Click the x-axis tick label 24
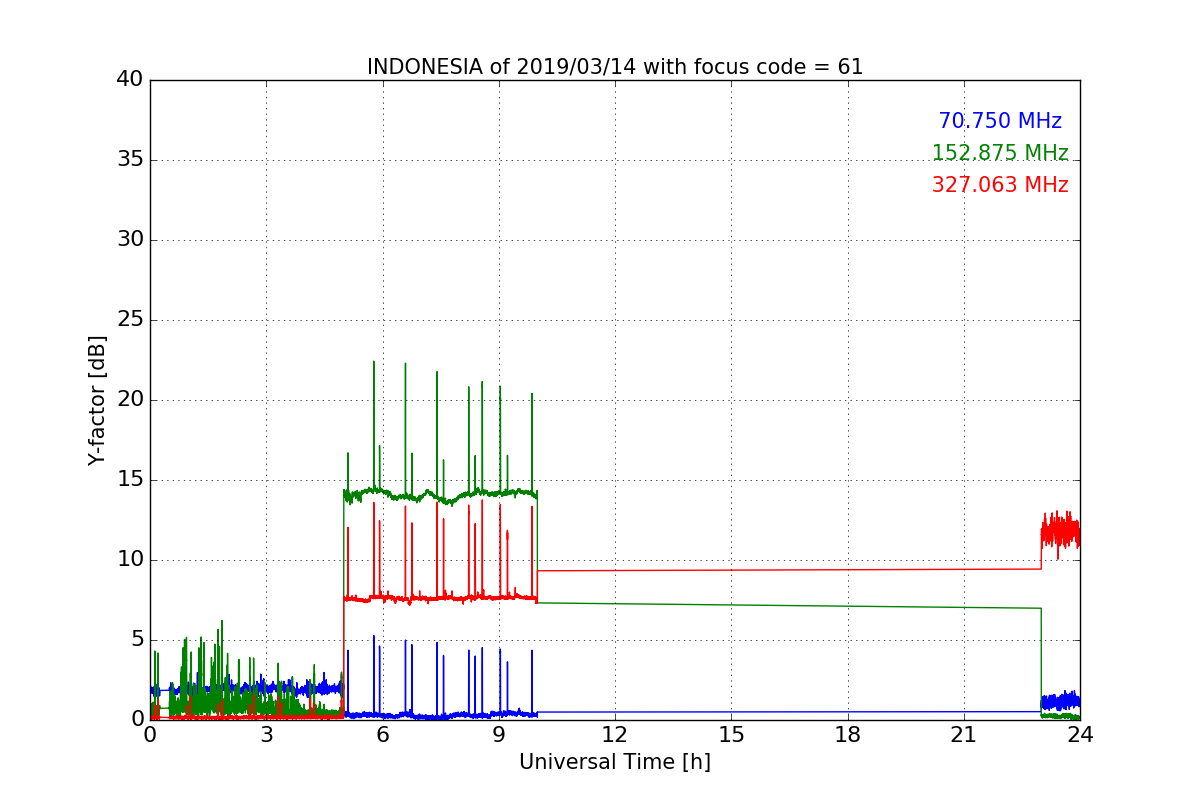This screenshot has width=1200, height=800. click(1080, 735)
